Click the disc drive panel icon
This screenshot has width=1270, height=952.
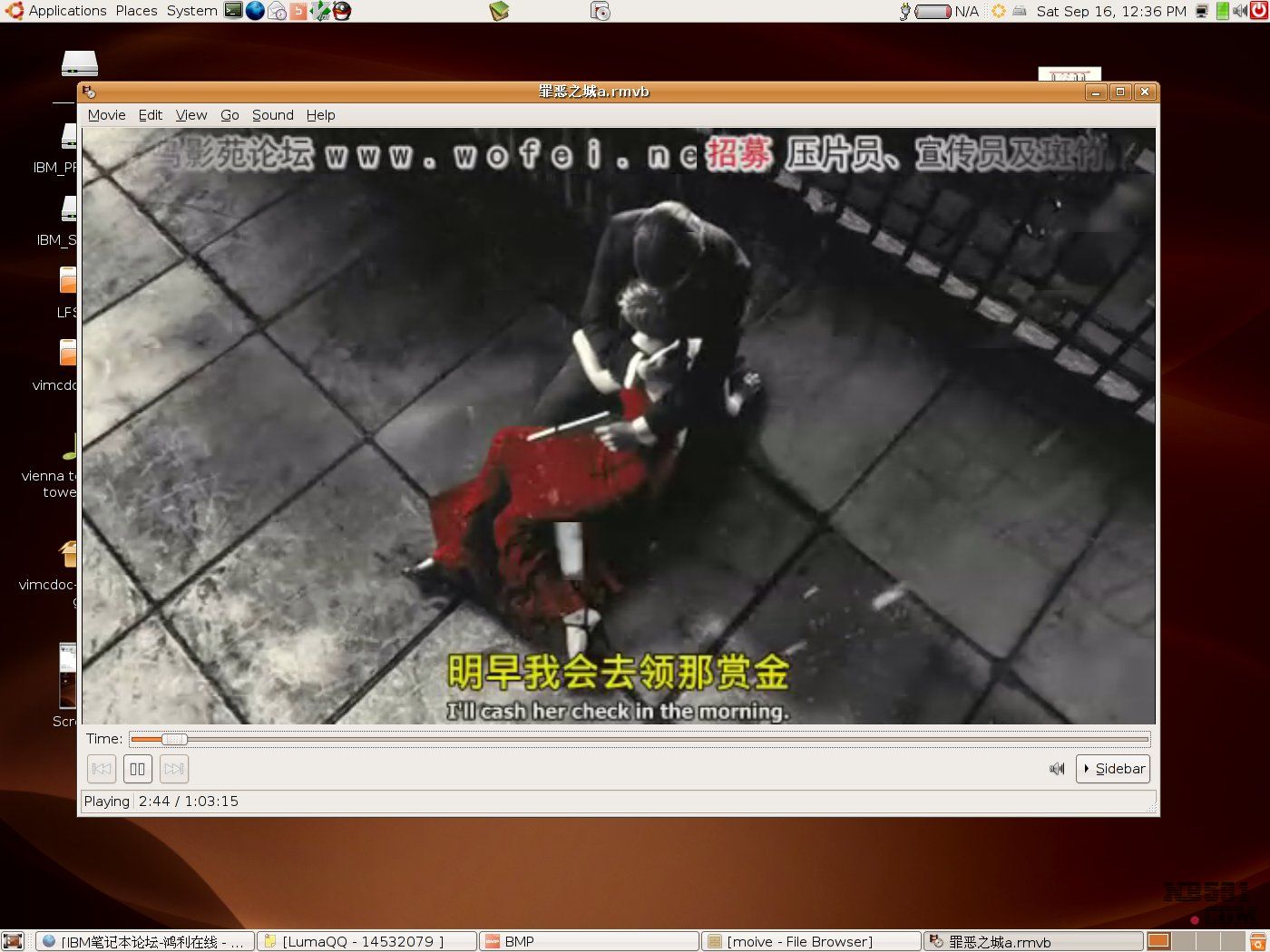[x=601, y=11]
